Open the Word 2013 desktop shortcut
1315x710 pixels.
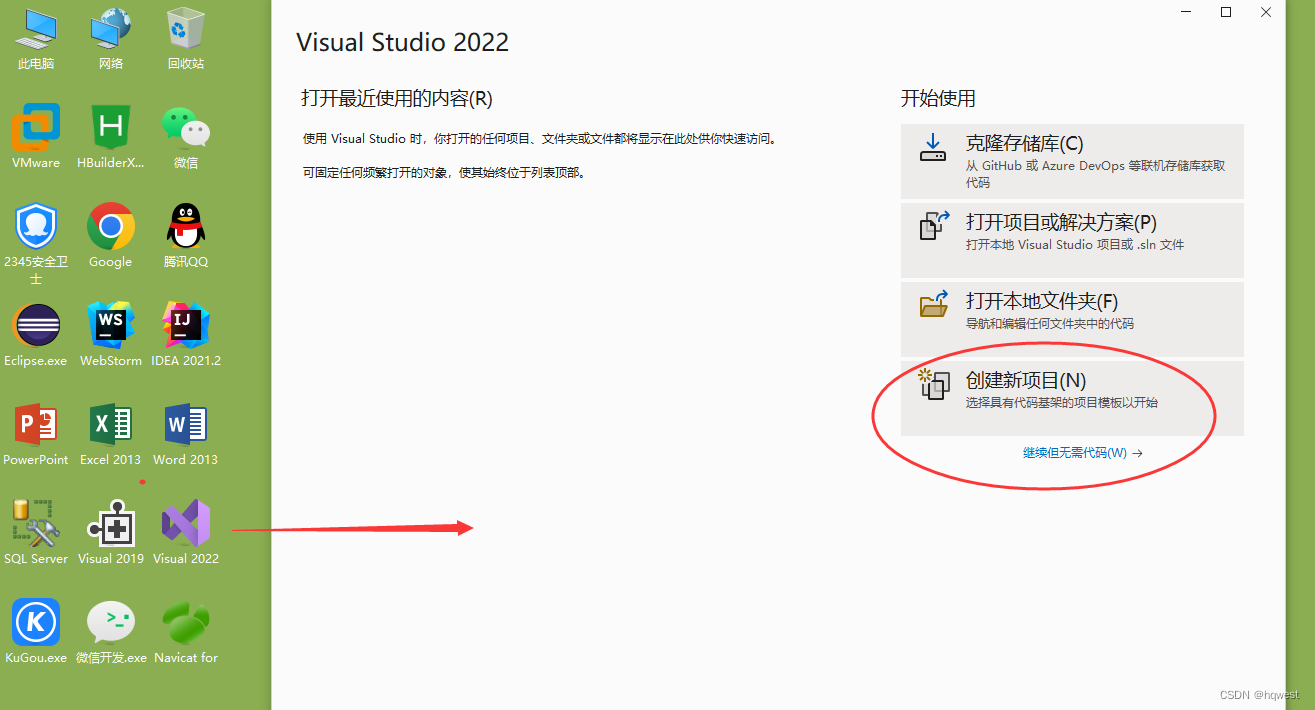(x=186, y=434)
